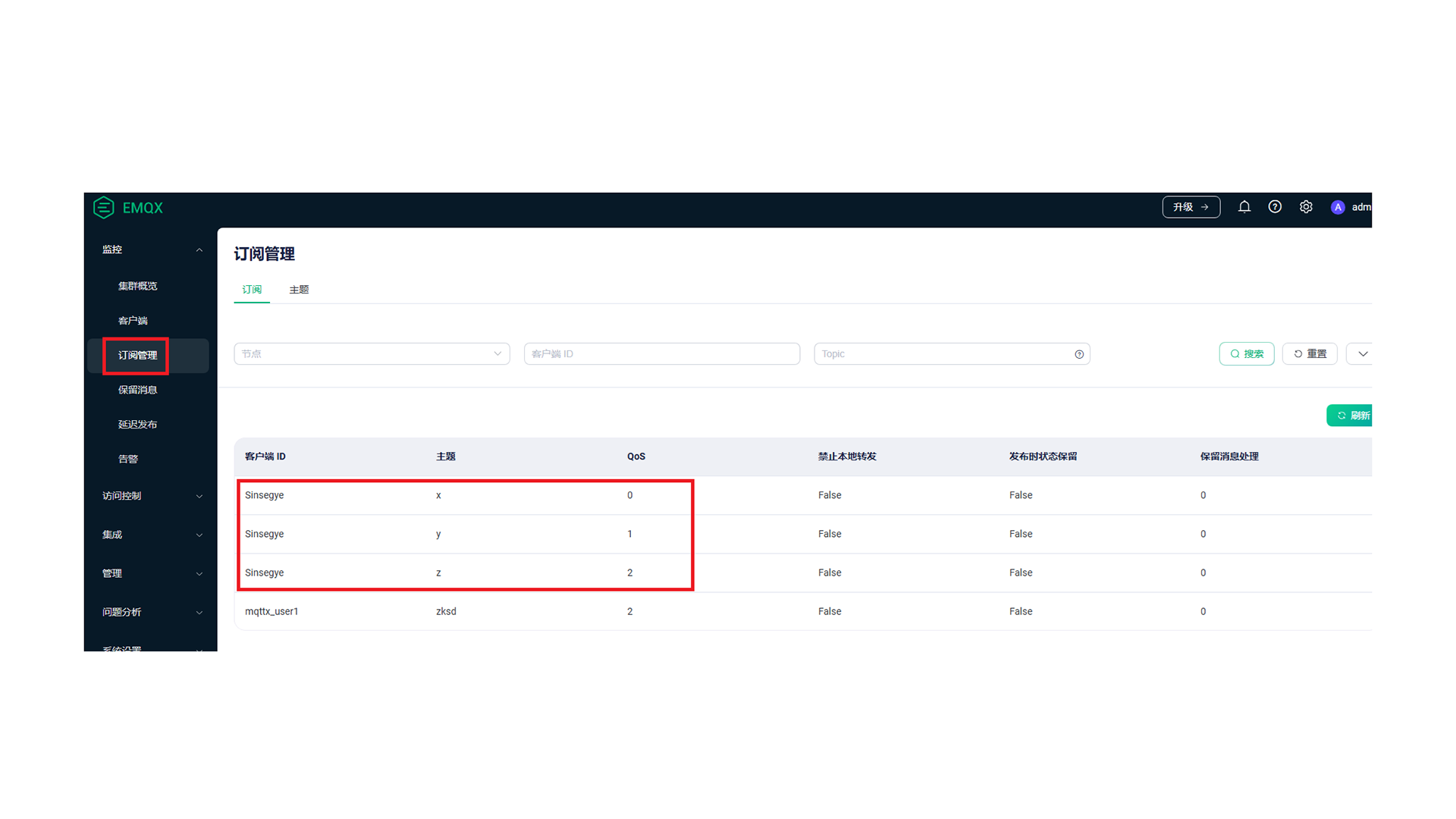Image resolution: width=1456 pixels, height=819 pixels.
Task: Click the 禁止本地转发 column header
Action: 847,457
